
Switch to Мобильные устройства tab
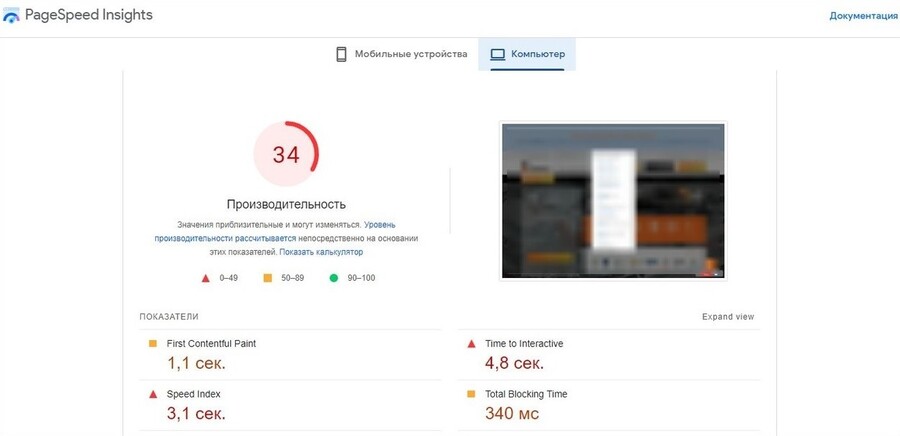(x=402, y=54)
